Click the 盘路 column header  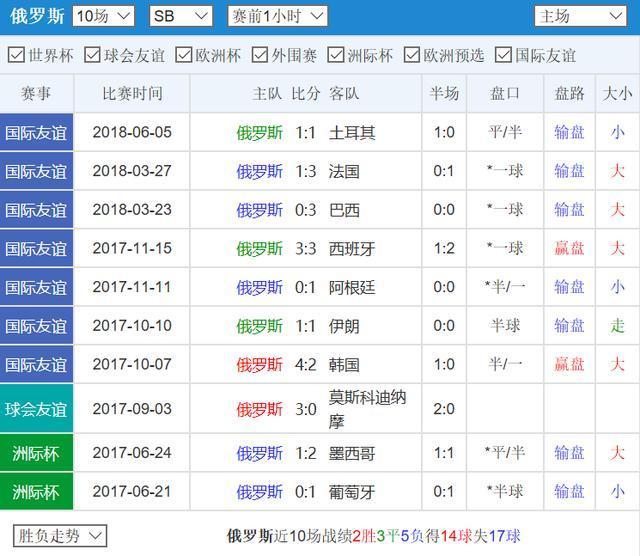tap(569, 93)
